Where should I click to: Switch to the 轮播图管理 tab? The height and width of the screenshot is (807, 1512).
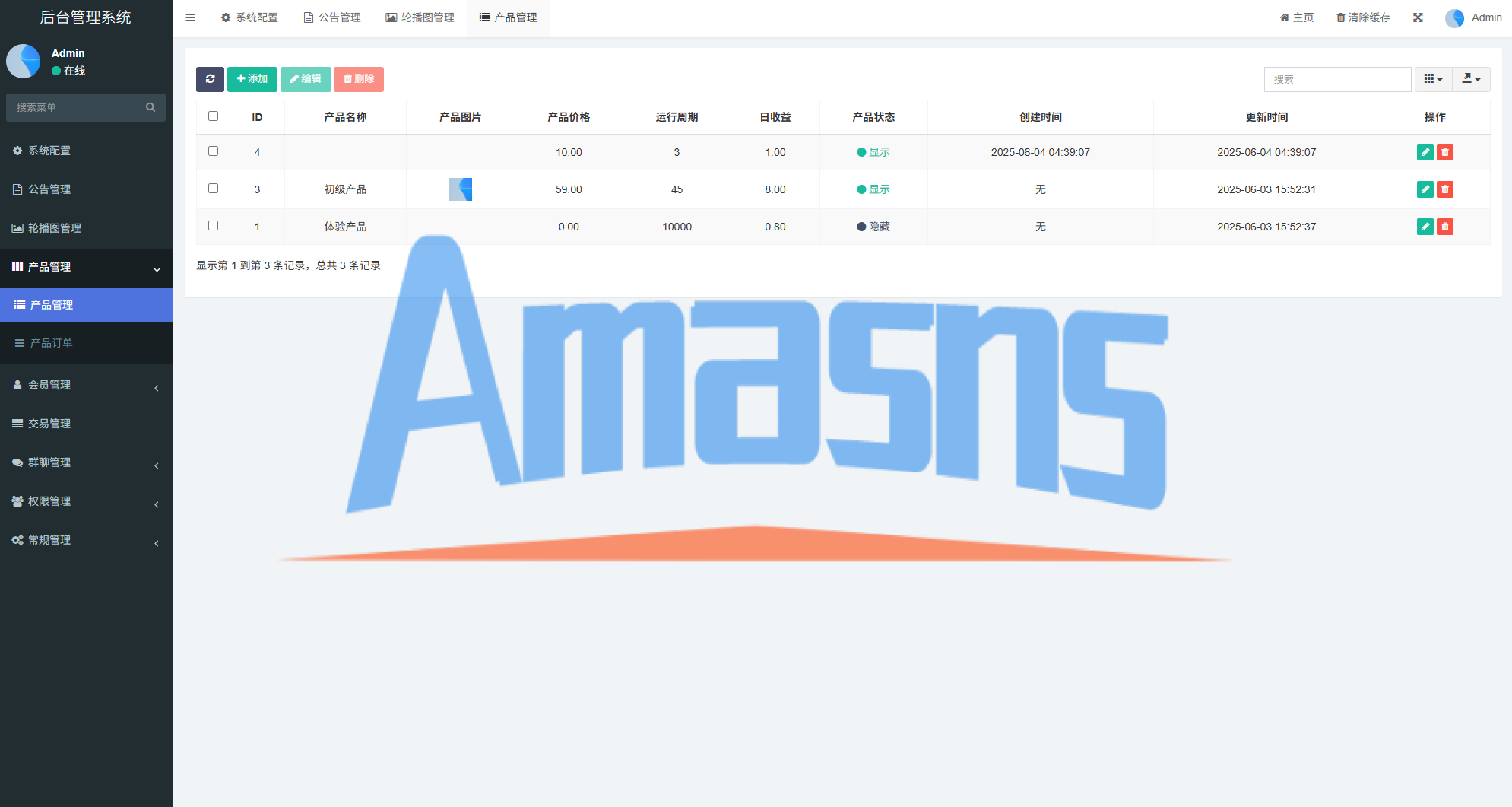[420, 17]
